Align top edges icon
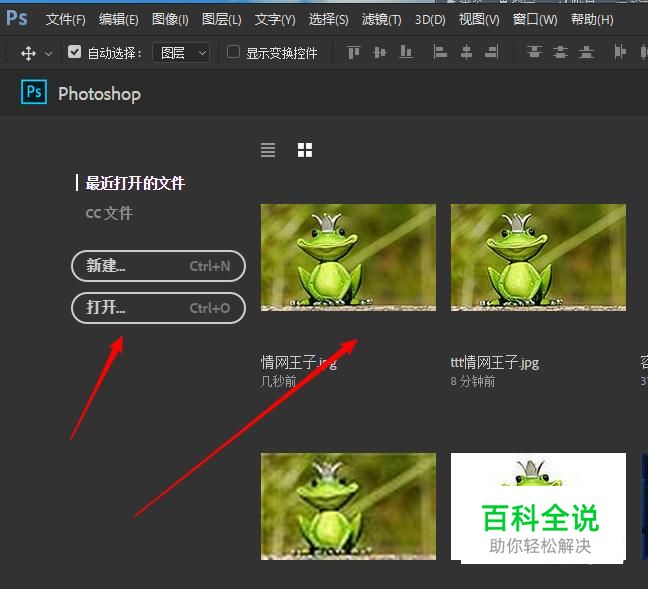The width and height of the screenshot is (648, 589). (x=354, y=52)
